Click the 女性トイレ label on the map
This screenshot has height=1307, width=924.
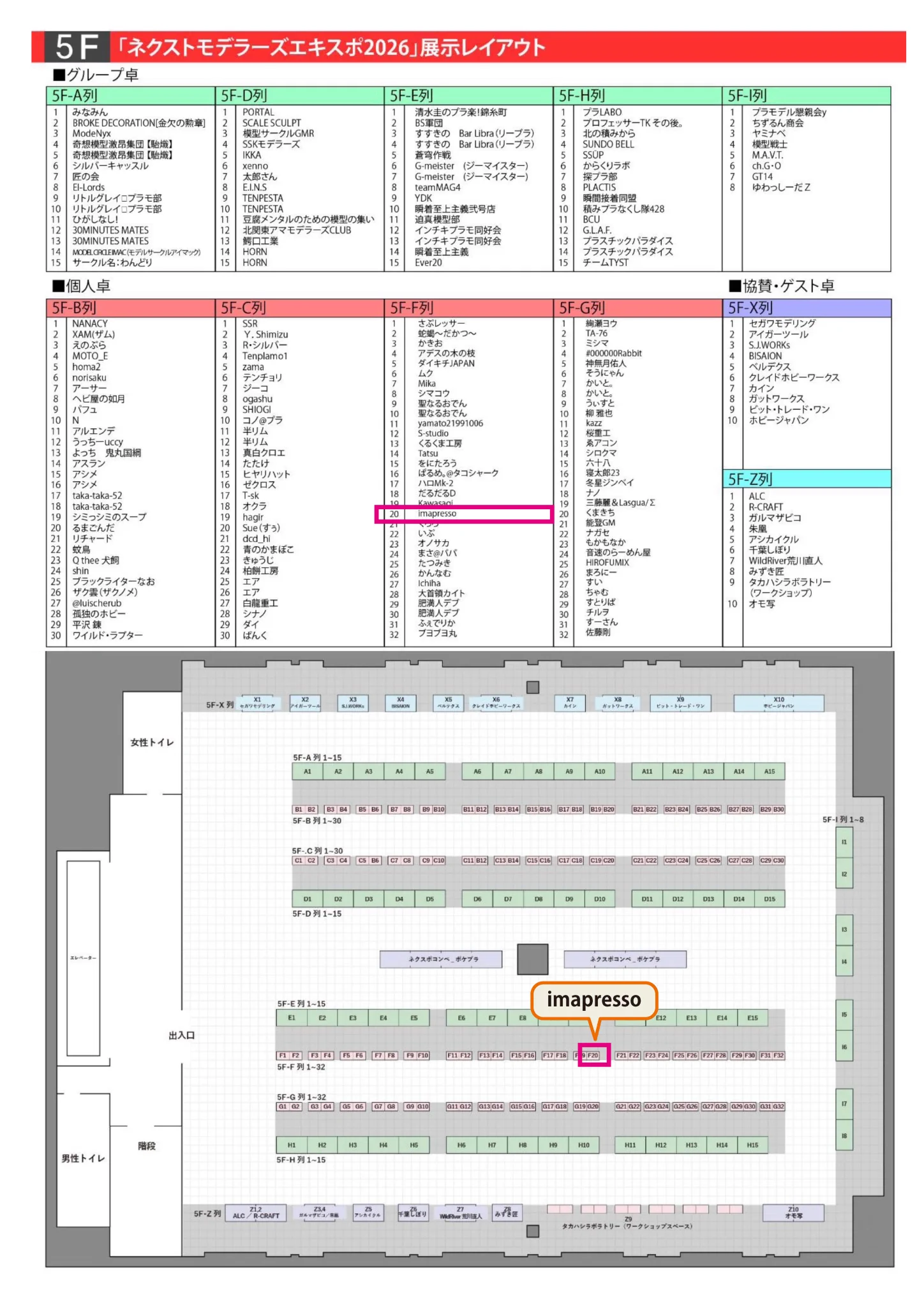152,742
